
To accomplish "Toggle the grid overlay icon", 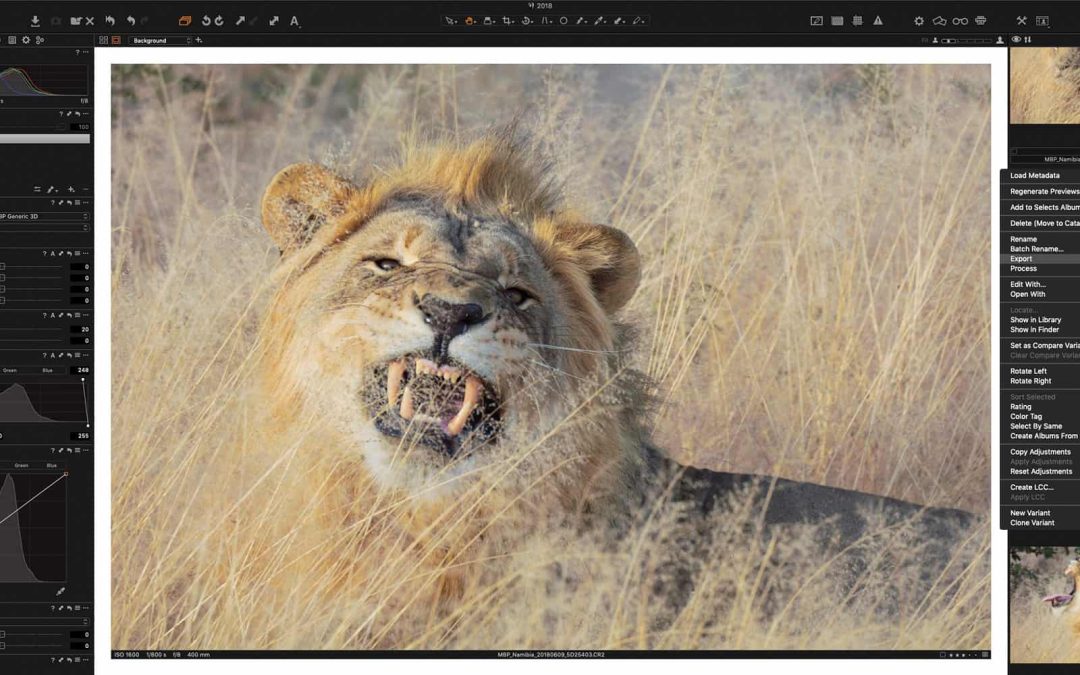I will 857,20.
